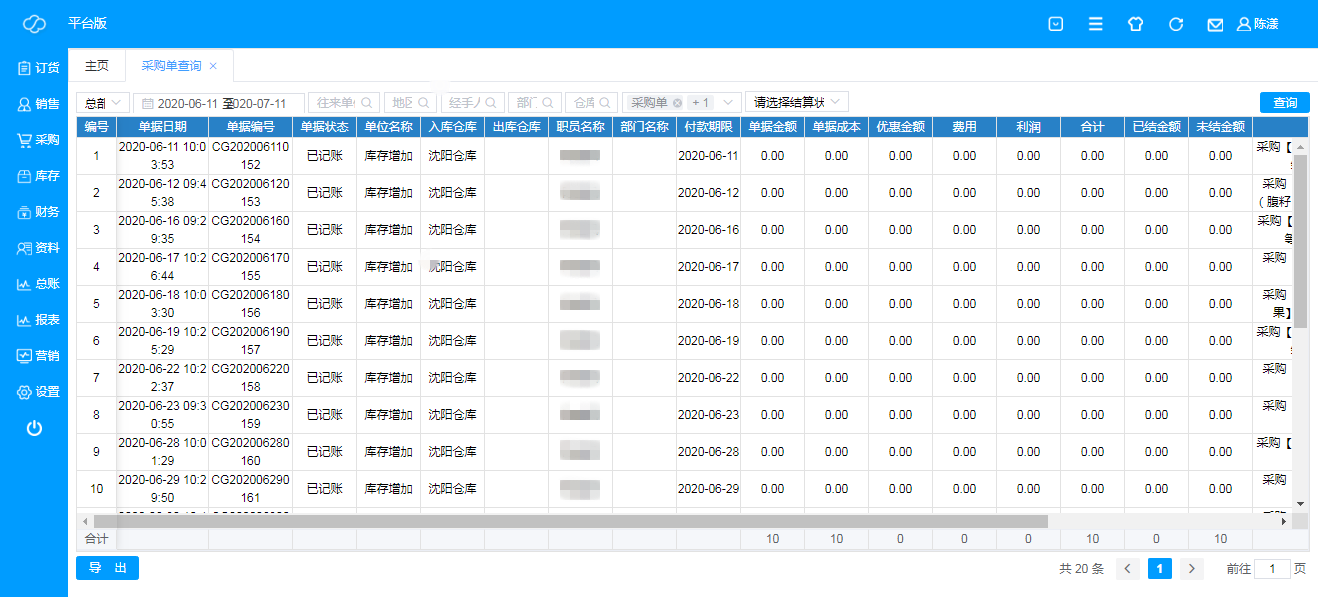Viewport: 1318px width, 597px height.
Task: Click the search icon in 部门 field
Action: point(548,103)
